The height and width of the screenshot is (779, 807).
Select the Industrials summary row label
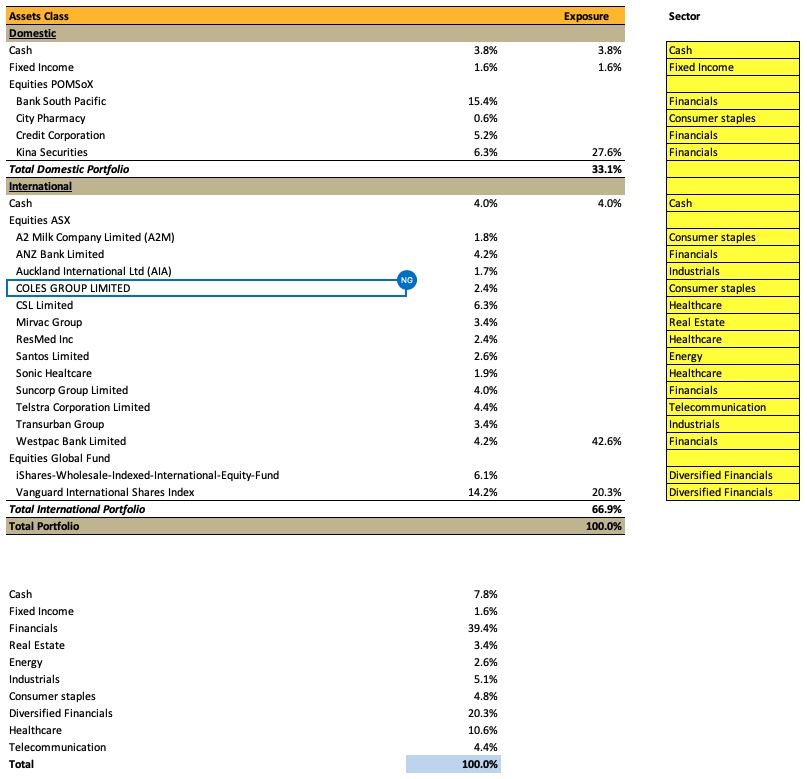pos(34,679)
